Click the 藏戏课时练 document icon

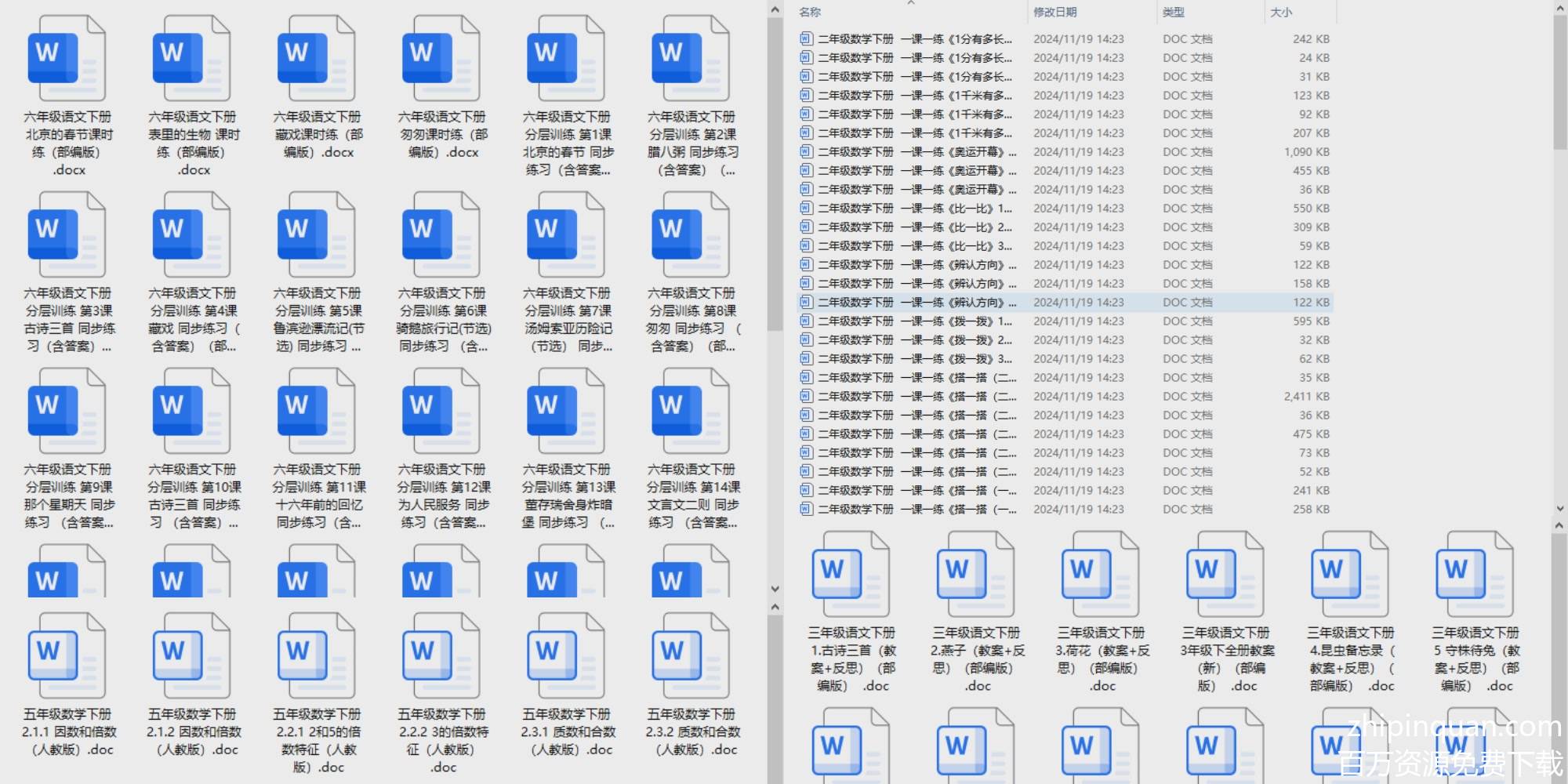click(316, 59)
